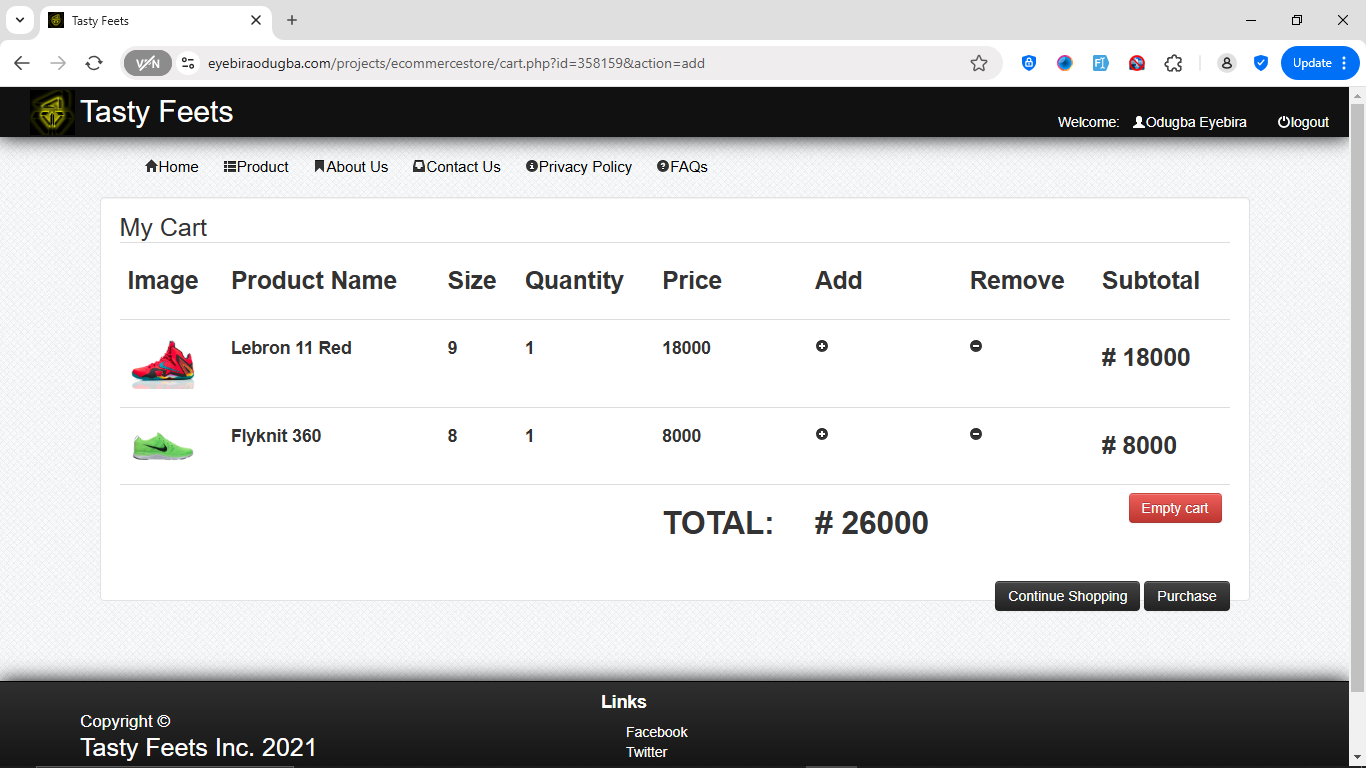Open the browser Extensions puzzle icon
The height and width of the screenshot is (768, 1366).
1173,63
